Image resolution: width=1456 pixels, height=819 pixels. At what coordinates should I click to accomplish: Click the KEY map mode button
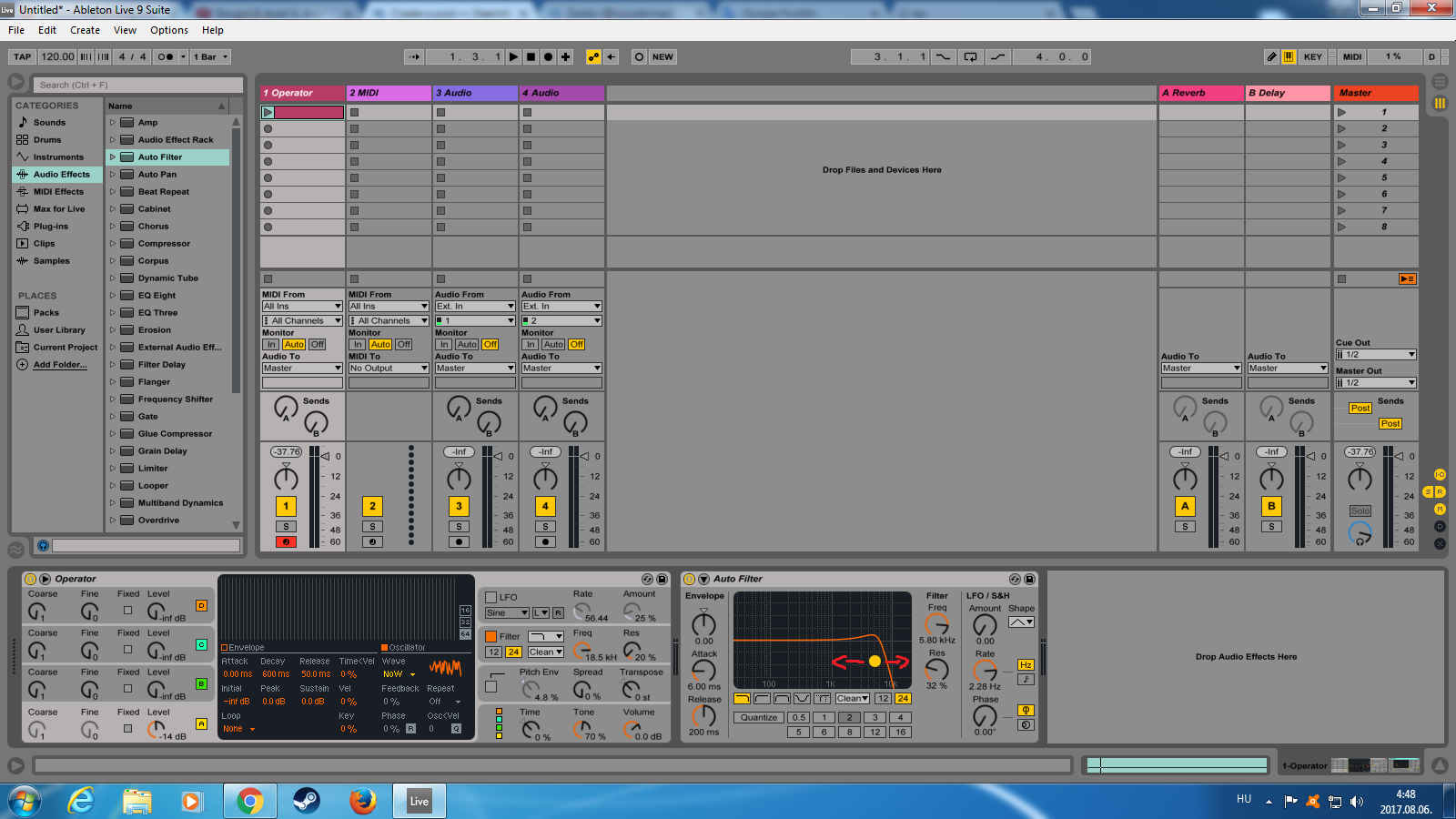click(1313, 56)
